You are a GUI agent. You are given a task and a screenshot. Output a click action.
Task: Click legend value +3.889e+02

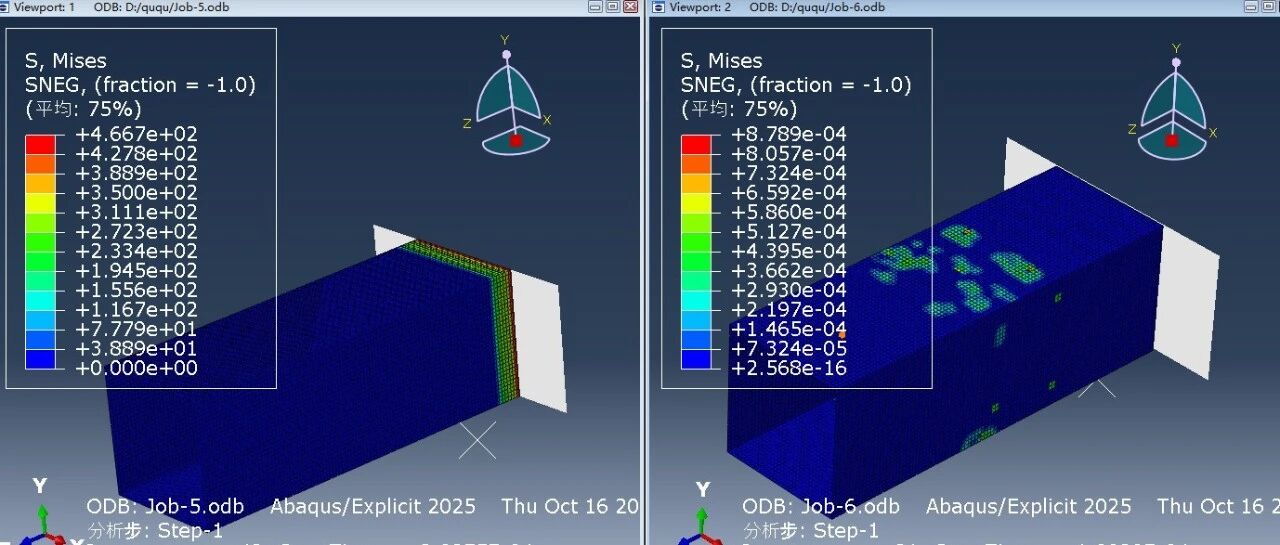(137, 173)
